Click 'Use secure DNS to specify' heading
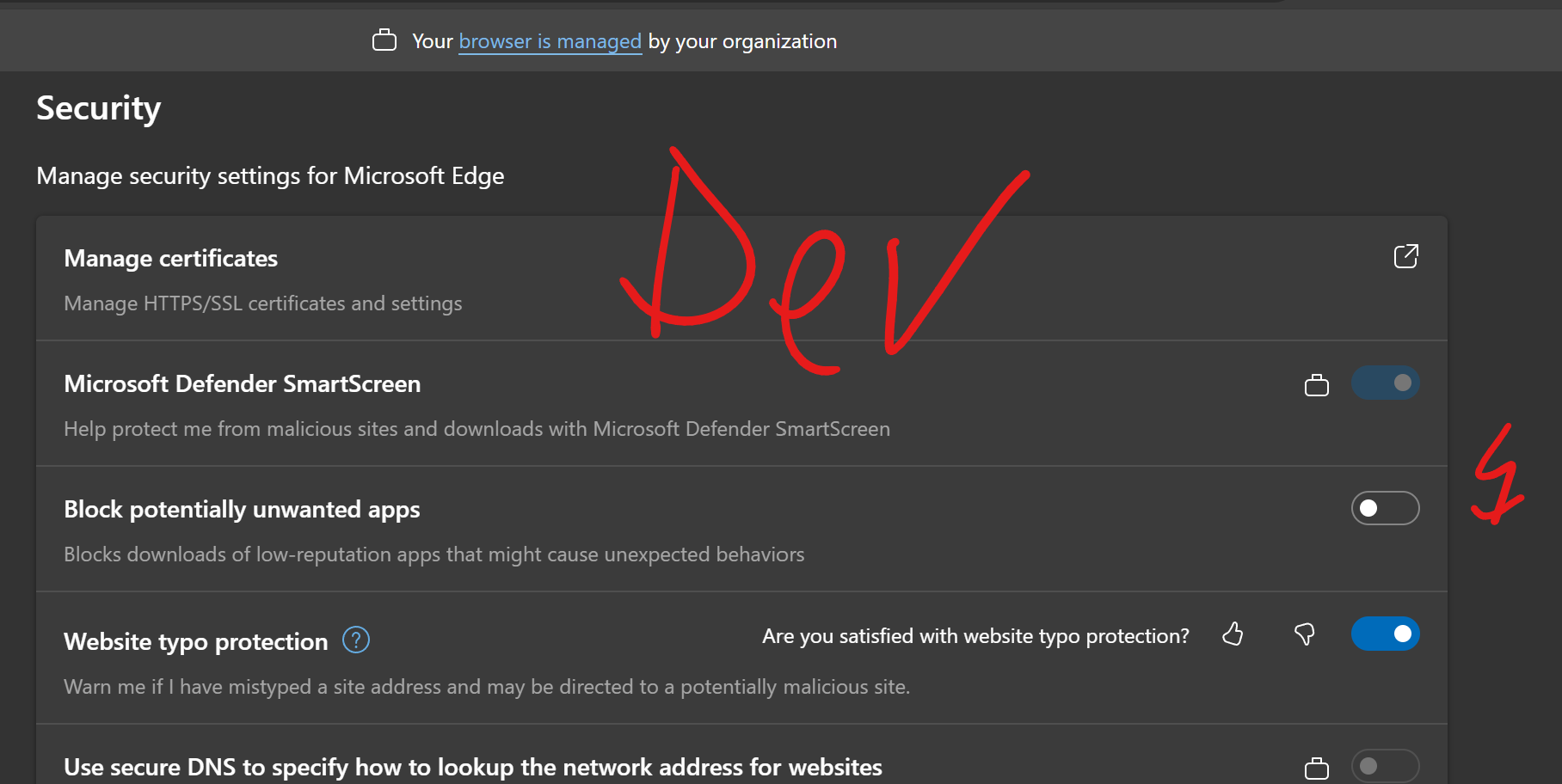 473,767
